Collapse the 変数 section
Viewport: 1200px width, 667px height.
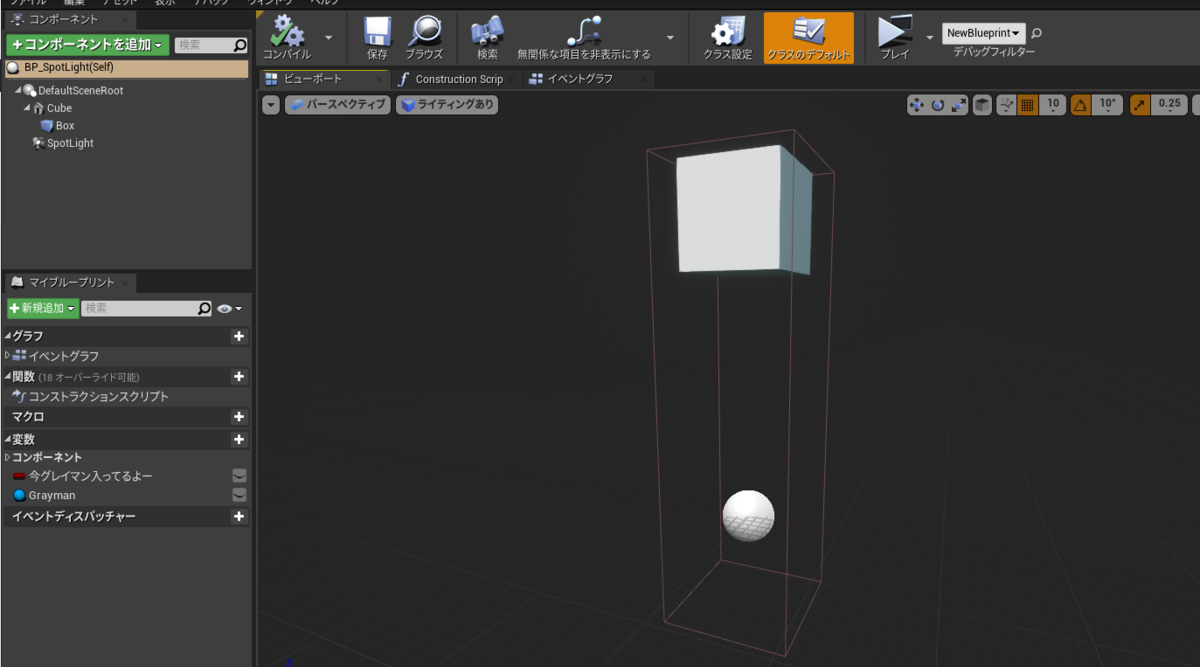tap(8, 439)
